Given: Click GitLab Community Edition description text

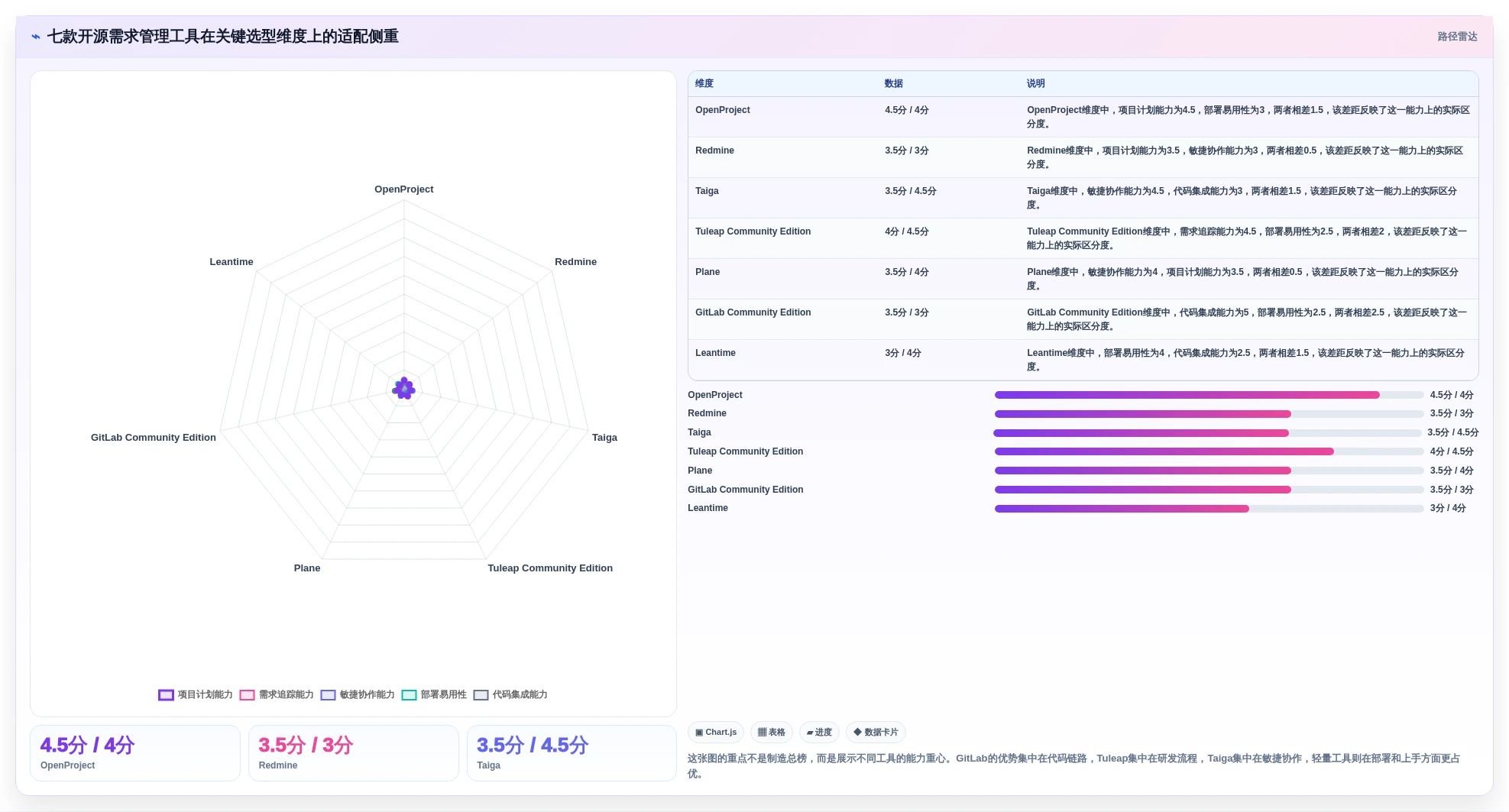Looking at the screenshot, I should (x=1247, y=319).
